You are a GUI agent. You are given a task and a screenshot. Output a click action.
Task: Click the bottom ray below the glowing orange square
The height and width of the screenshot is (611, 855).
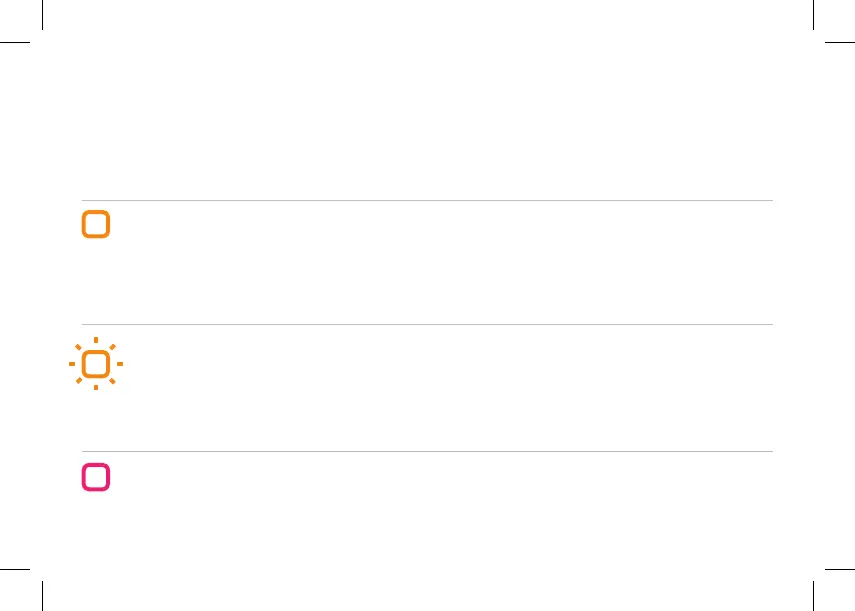96,387
